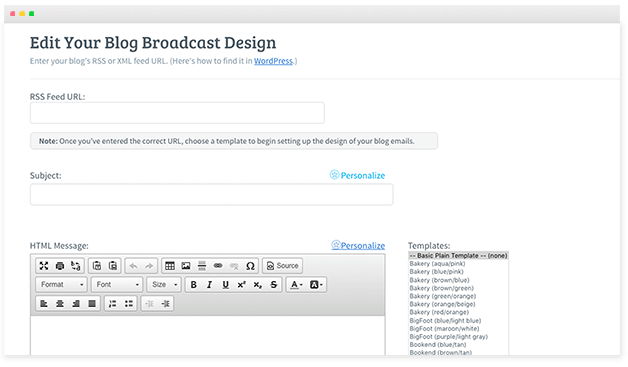The width and height of the screenshot is (628, 367).
Task: Open find and replace in the editor toolbar
Action: [75, 266]
